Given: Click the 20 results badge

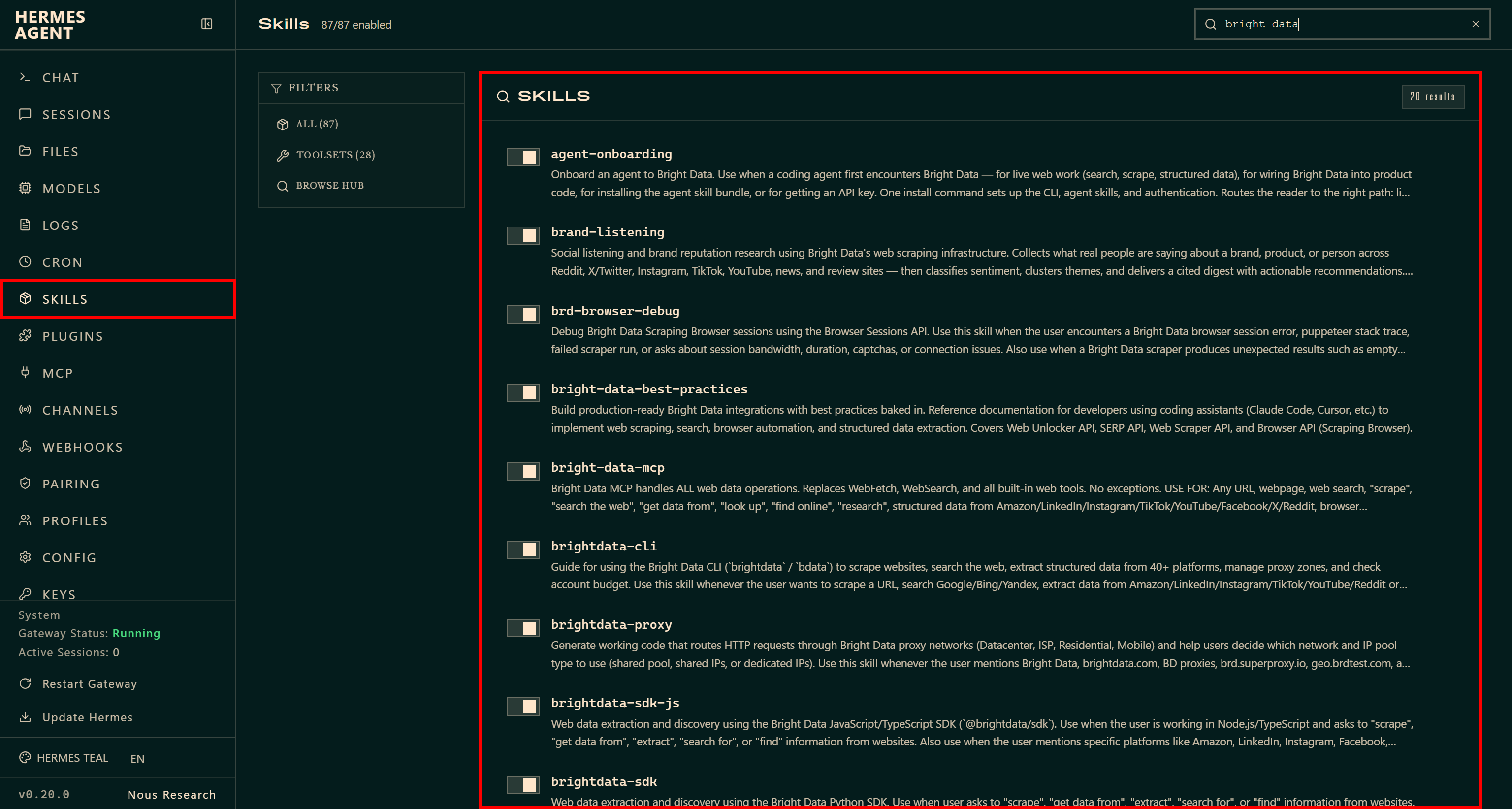Looking at the screenshot, I should [1432, 97].
